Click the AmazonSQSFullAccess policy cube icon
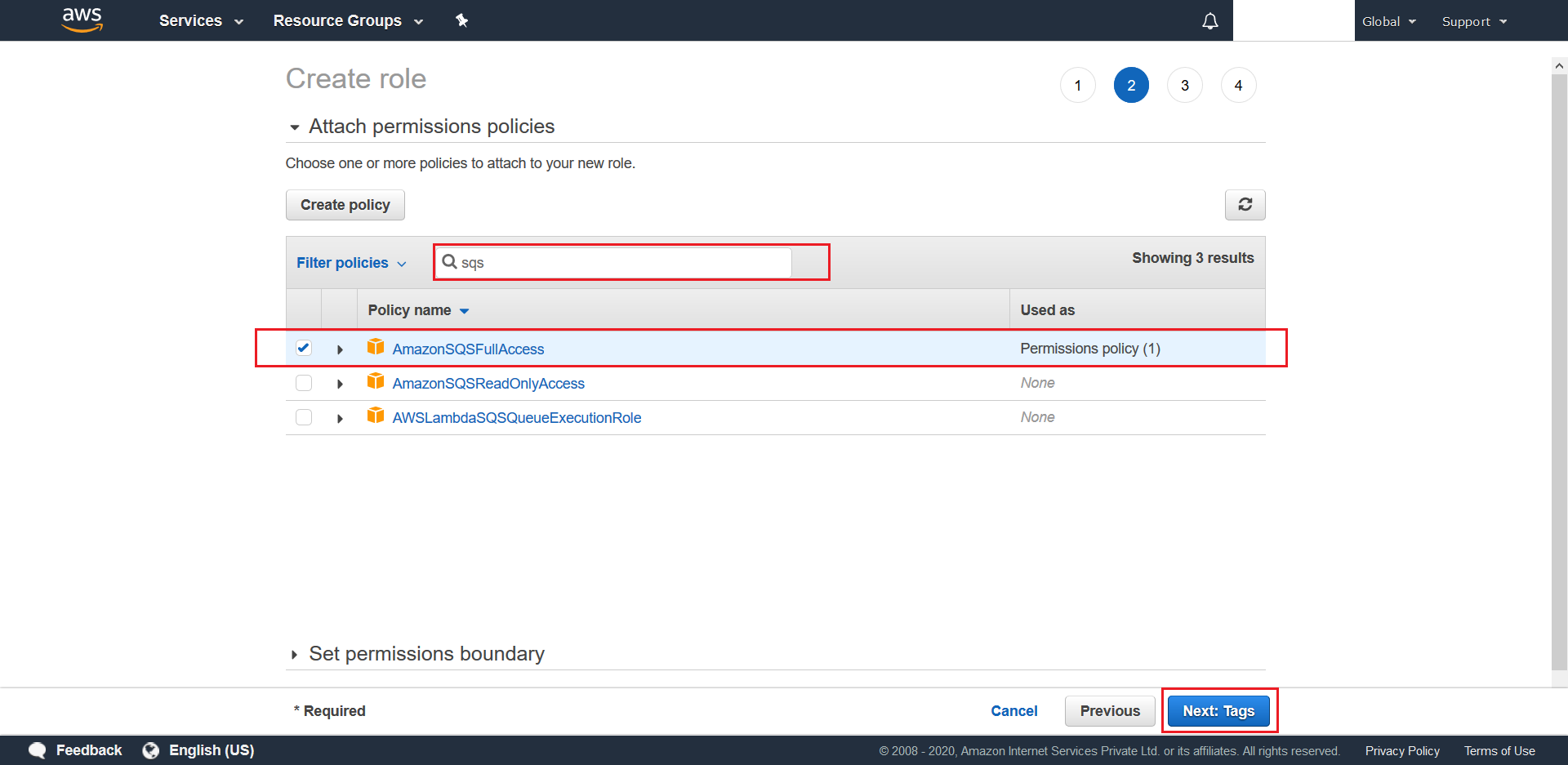 [376, 347]
